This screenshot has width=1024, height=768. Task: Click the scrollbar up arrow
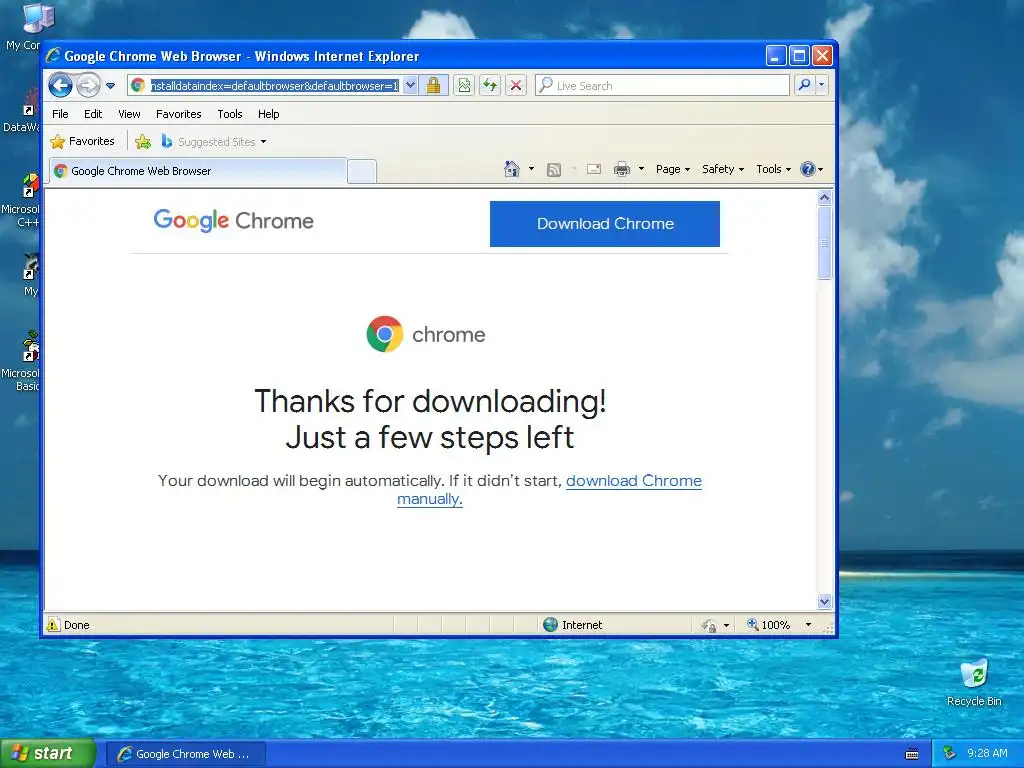pyautogui.click(x=824, y=197)
